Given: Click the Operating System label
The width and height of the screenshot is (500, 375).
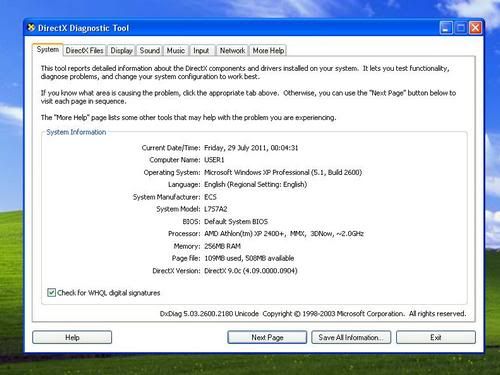Looking at the screenshot, I should (172, 172).
